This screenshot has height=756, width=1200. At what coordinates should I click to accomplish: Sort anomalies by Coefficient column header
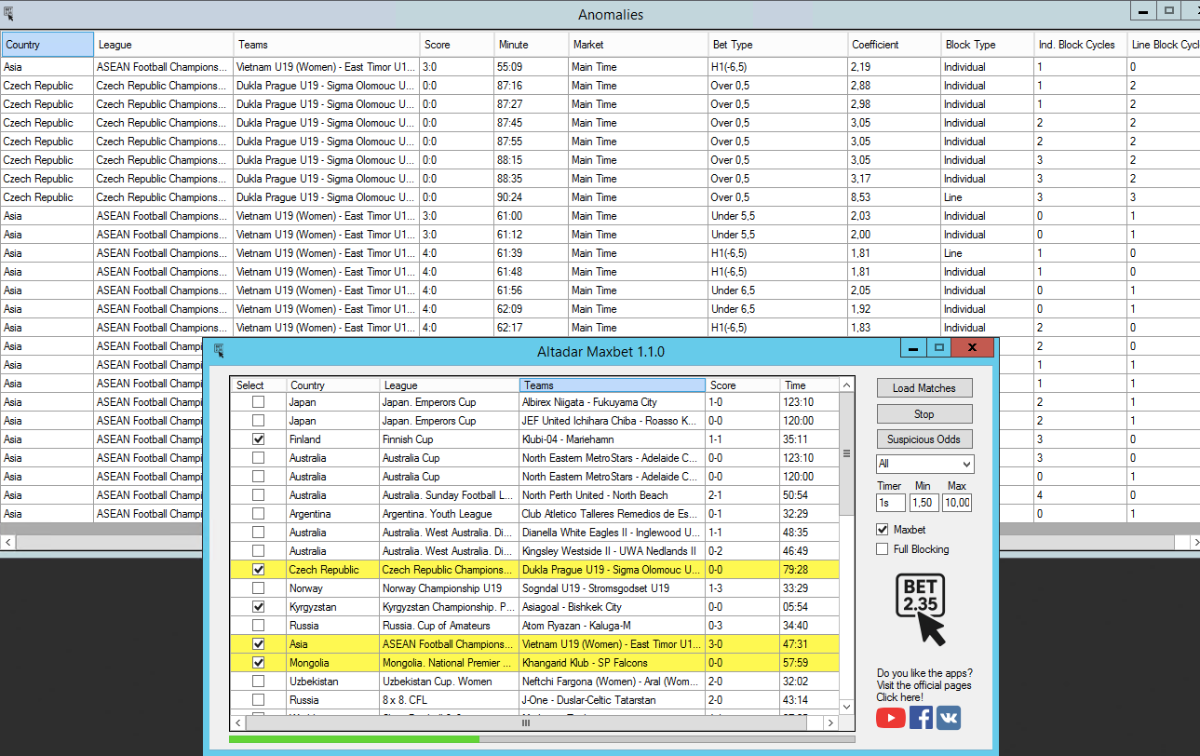(893, 44)
